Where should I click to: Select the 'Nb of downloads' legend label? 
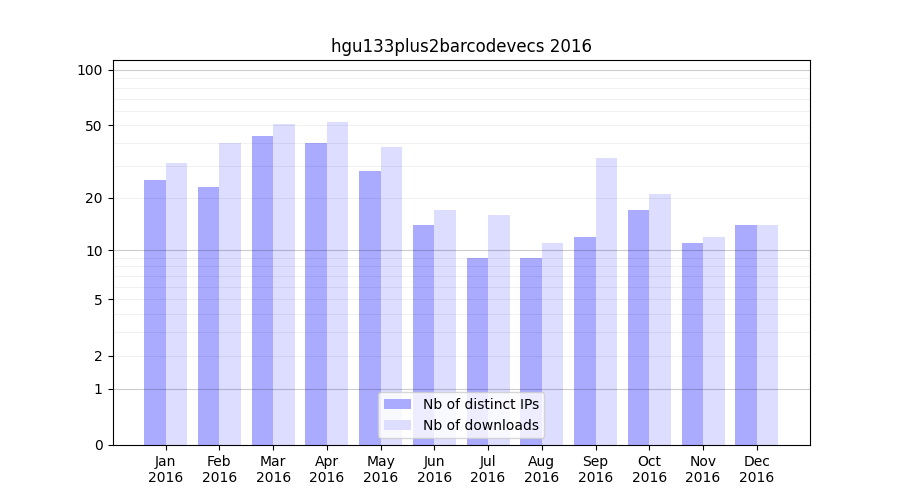pos(480,425)
